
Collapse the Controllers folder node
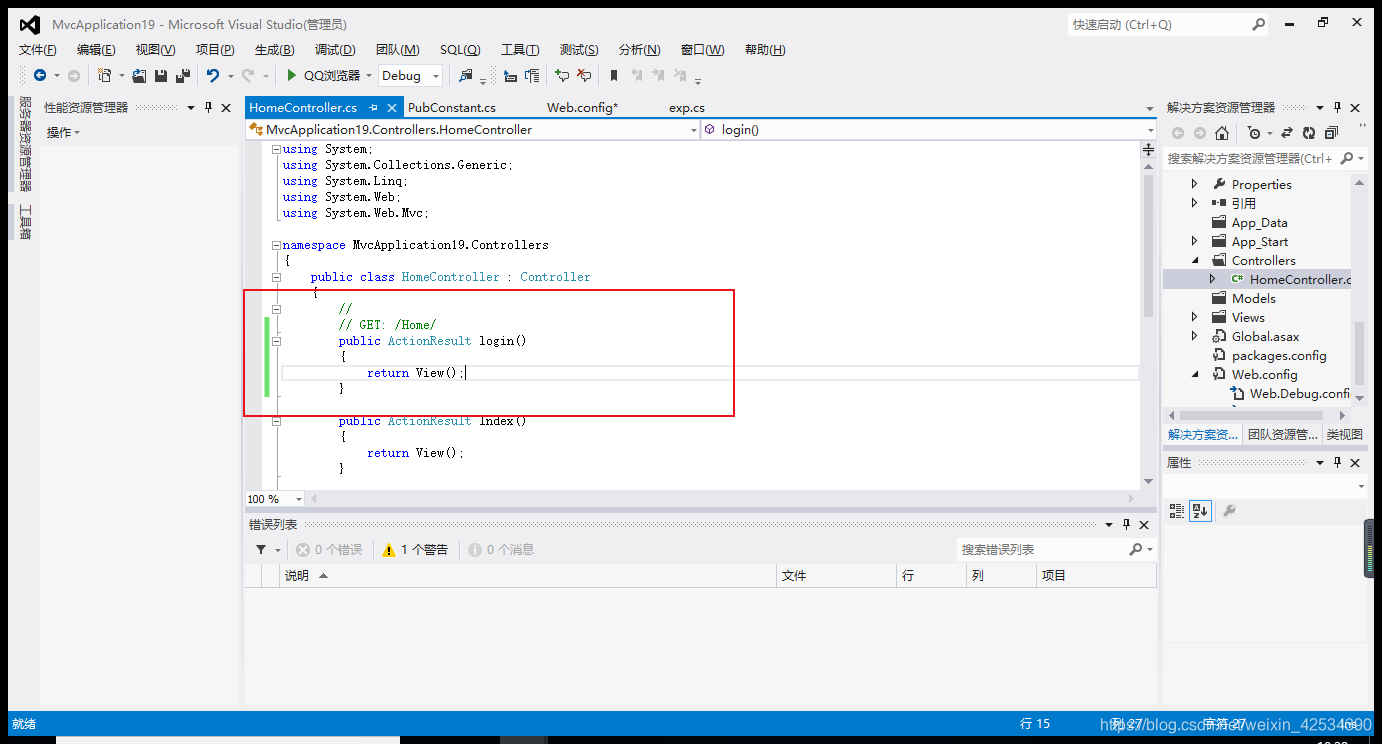click(1194, 260)
